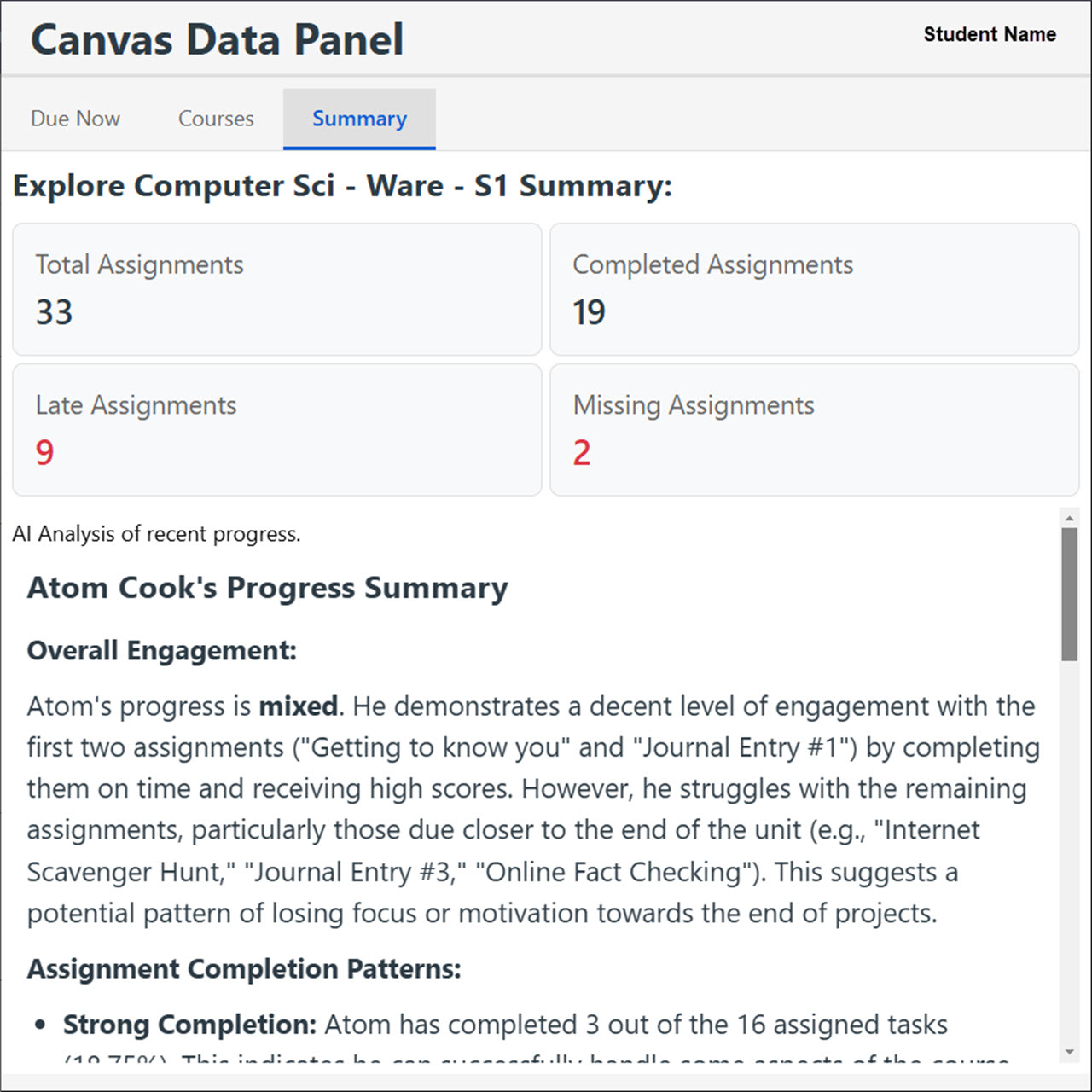The width and height of the screenshot is (1092, 1092).
Task: Switch to the Due Now tab
Action: click(x=75, y=119)
